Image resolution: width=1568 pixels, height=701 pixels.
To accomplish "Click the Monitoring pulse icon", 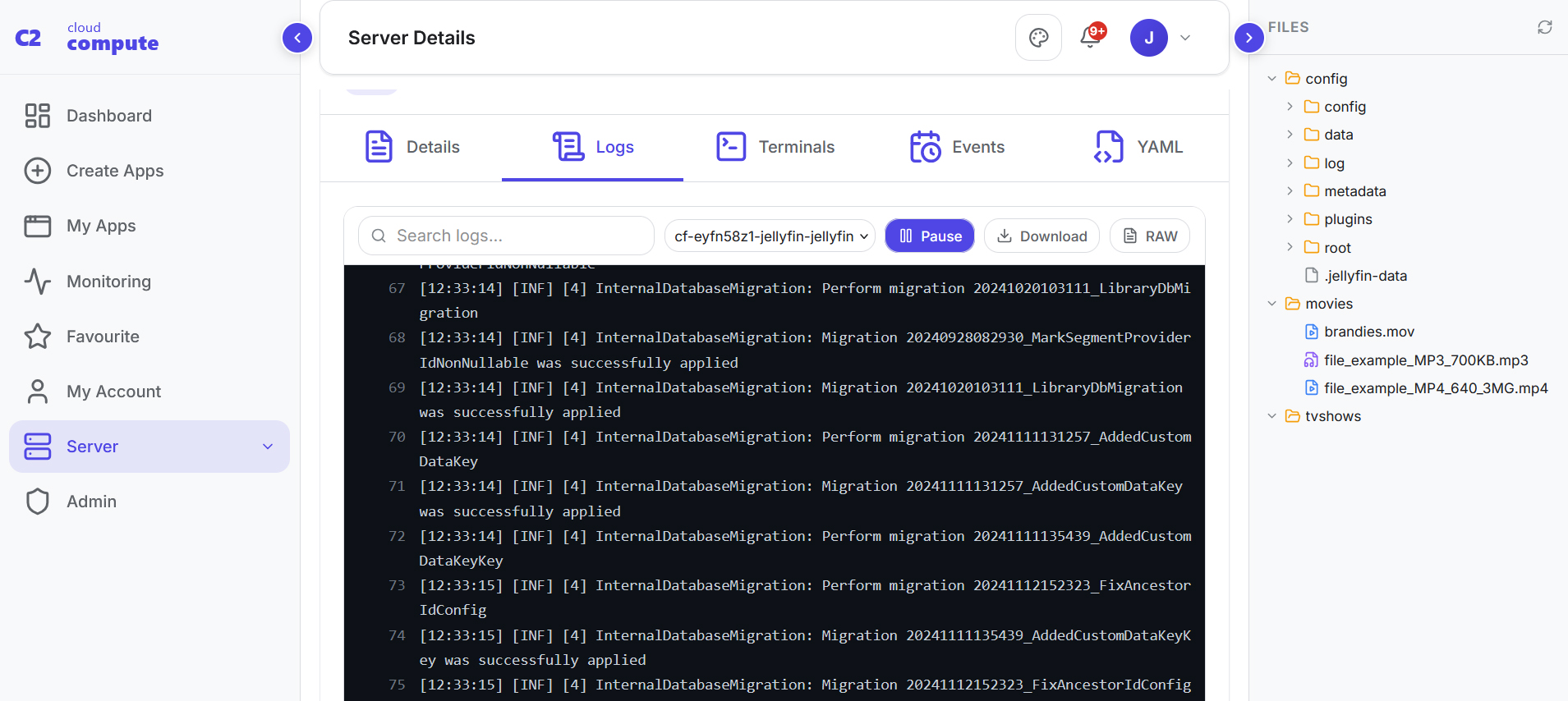I will [38, 282].
